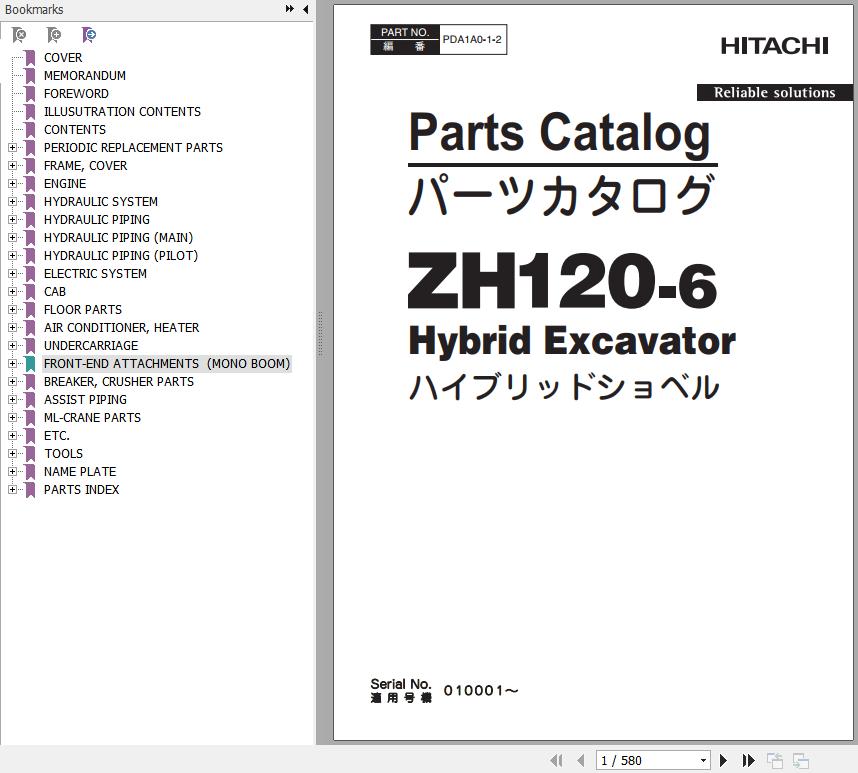
Task: Select the NAME PLATE bookmark
Action: pos(80,472)
